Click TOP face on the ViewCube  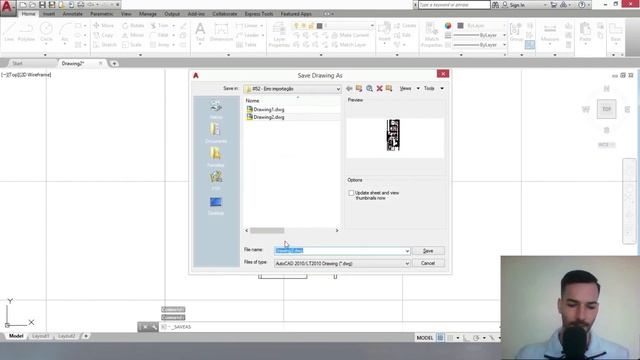click(x=607, y=109)
